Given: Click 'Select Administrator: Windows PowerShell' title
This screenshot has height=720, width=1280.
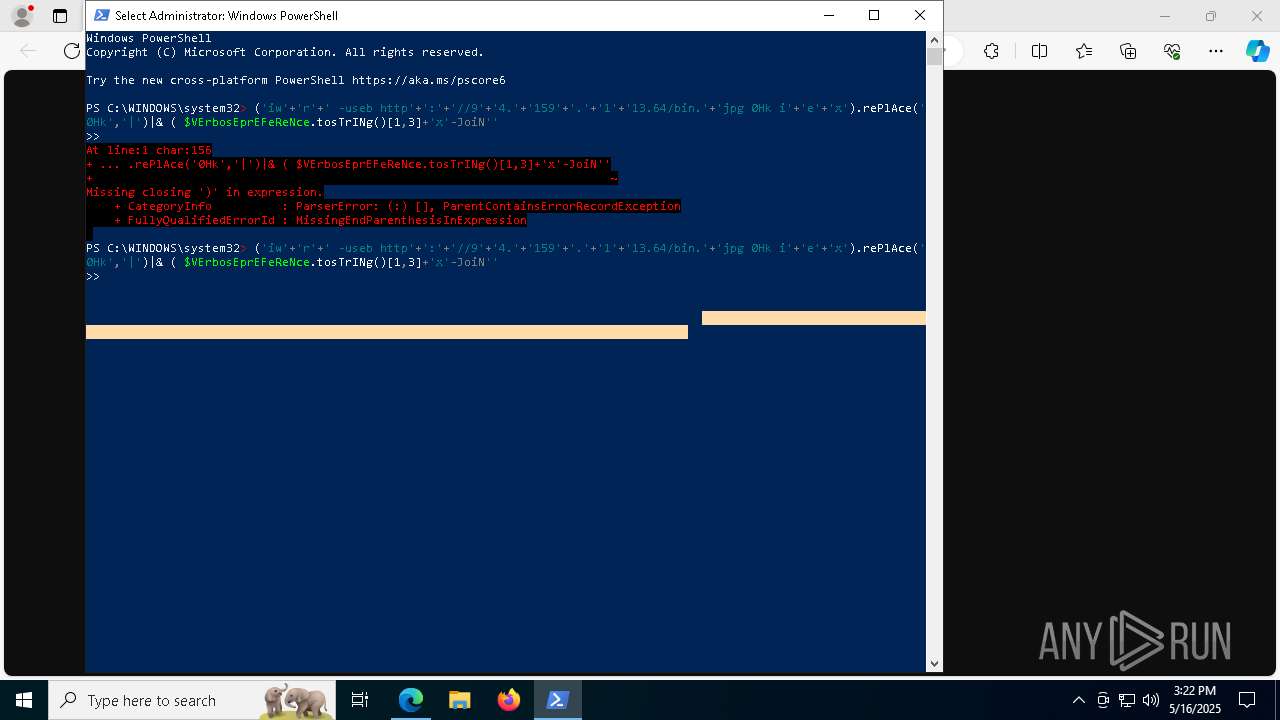Looking at the screenshot, I should (x=226, y=15).
